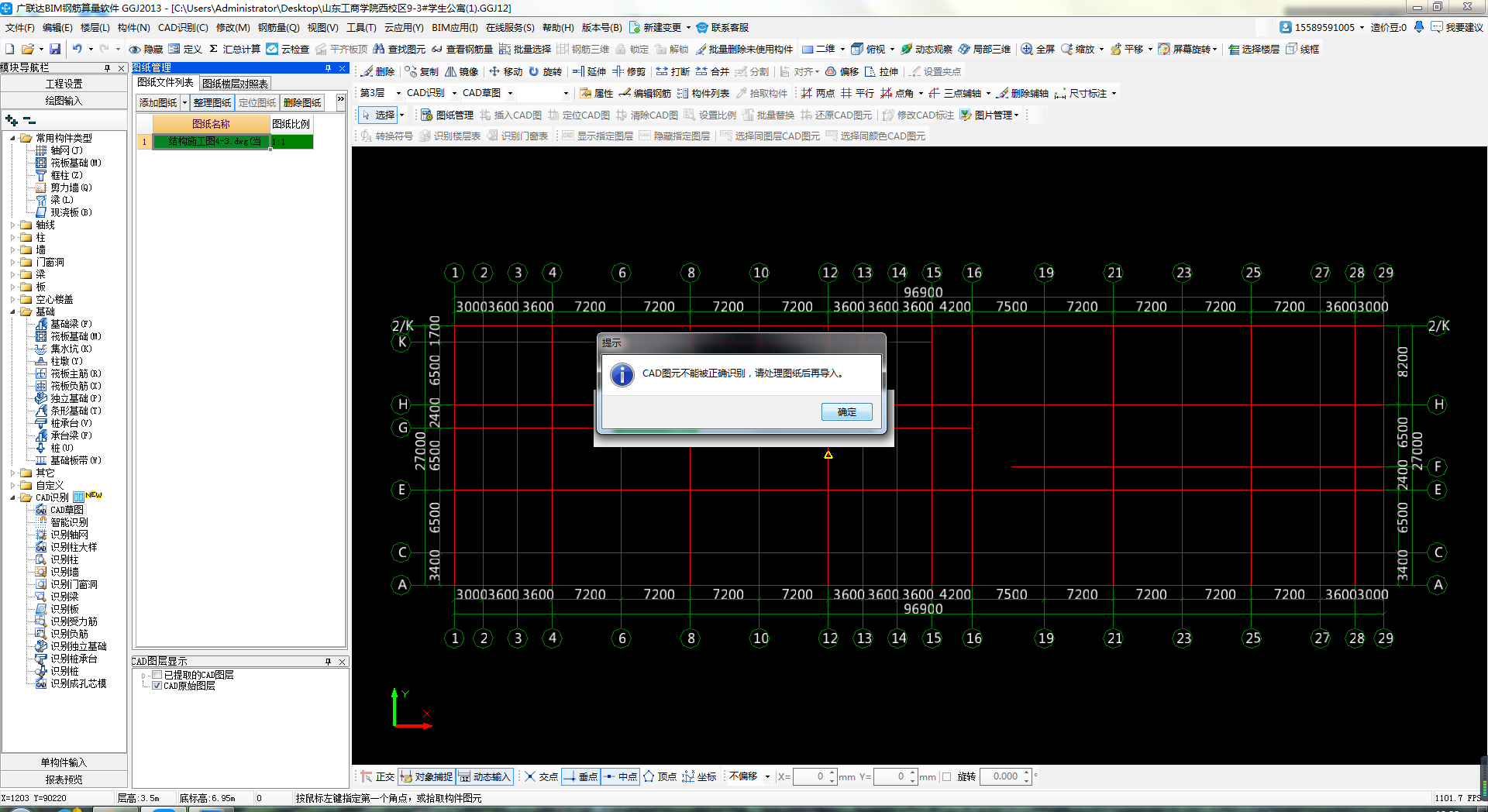Image resolution: width=1488 pixels, height=812 pixels.
Task: Open the 单构件输入 navigation section
Action: pos(64,762)
